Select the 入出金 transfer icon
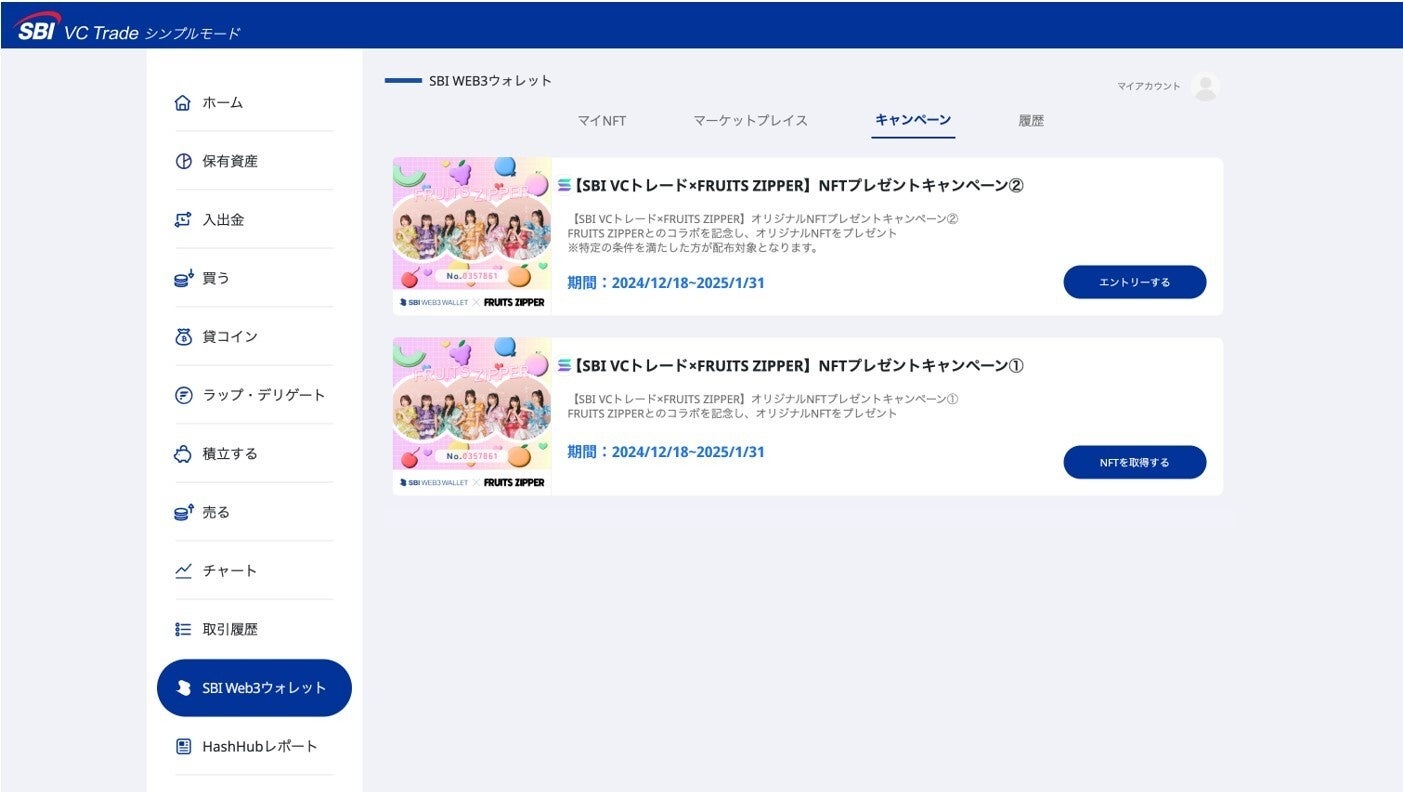Image resolution: width=1403 pixels, height=792 pixels. coord(183,219)
